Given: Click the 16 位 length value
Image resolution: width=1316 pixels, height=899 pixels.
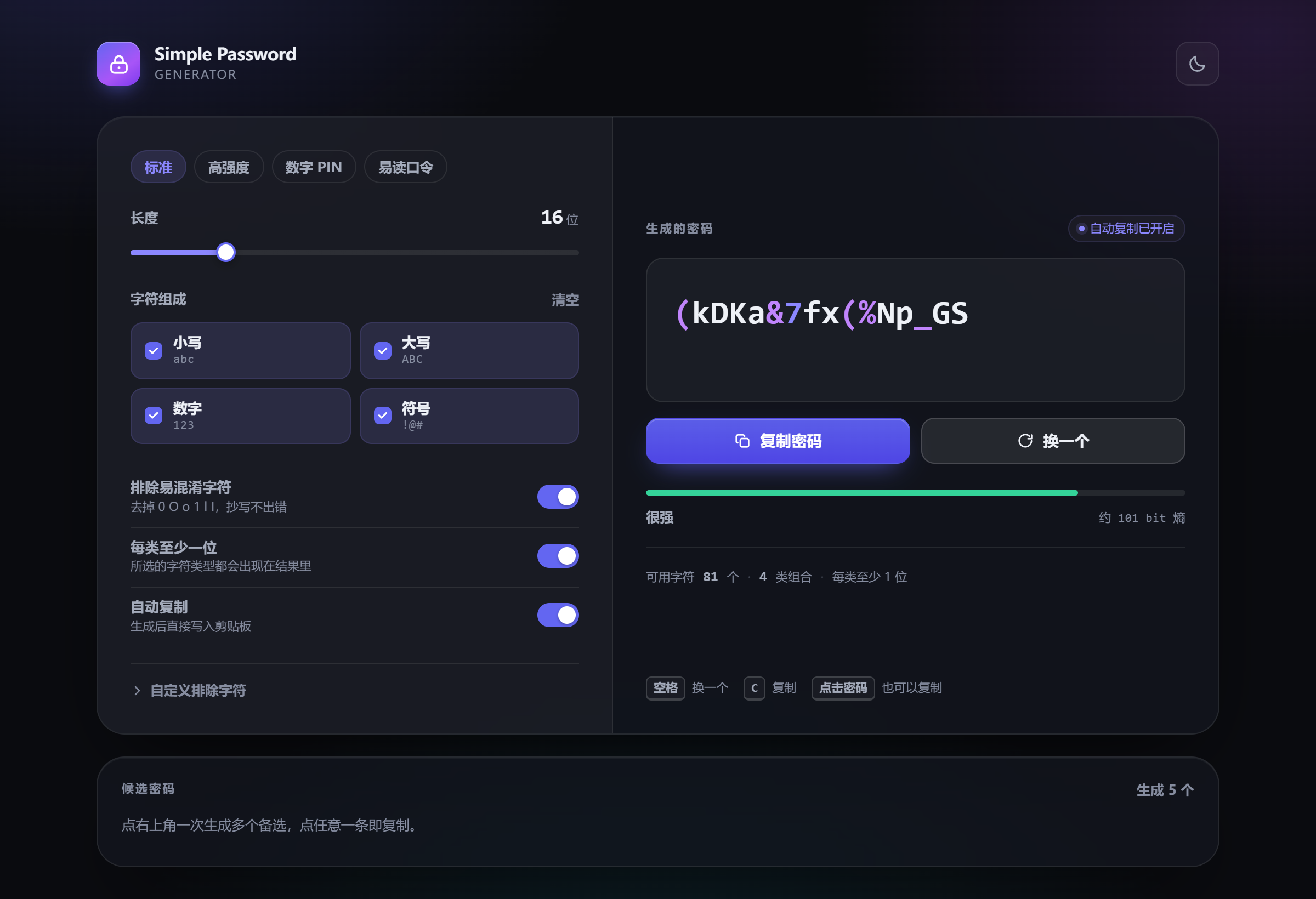Looking at the screenshot, I should click(559, 218).
